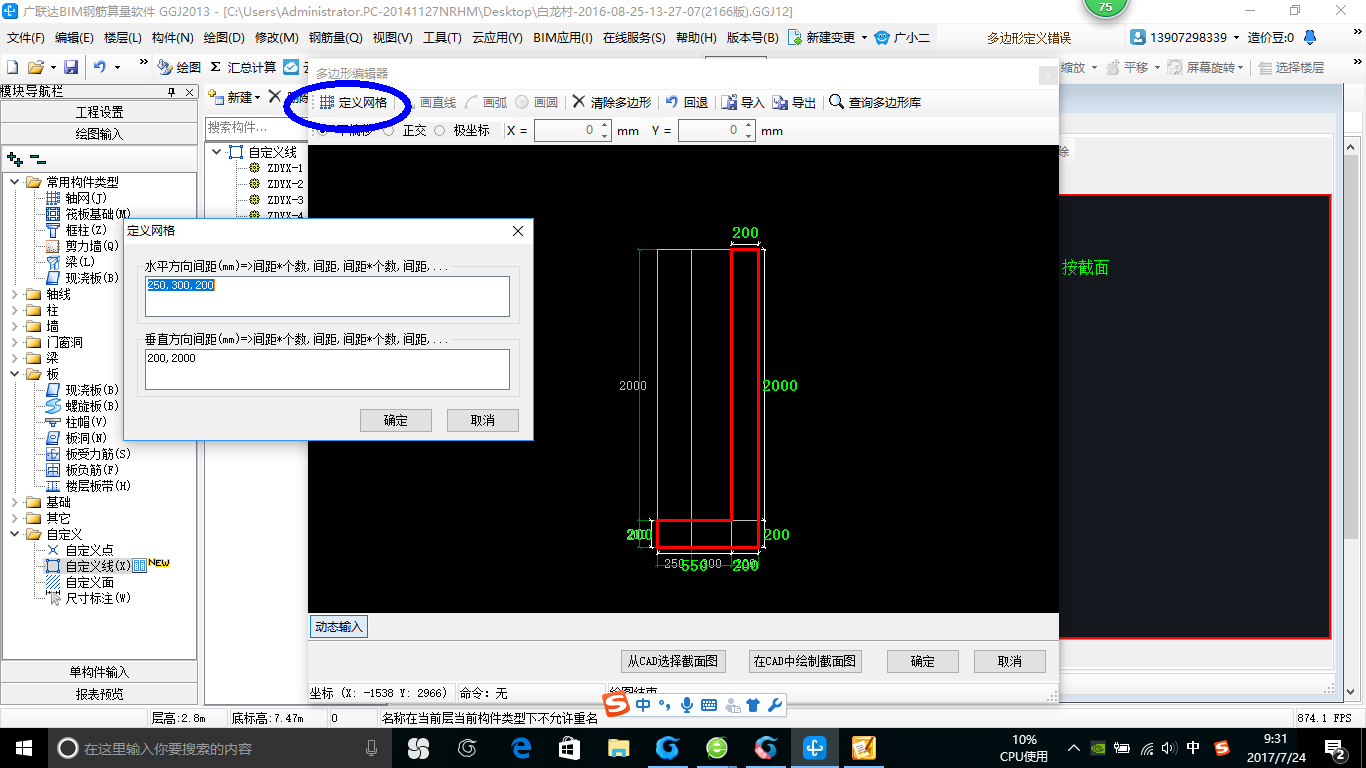Collapse the 板 folder node

click(15, 374)
